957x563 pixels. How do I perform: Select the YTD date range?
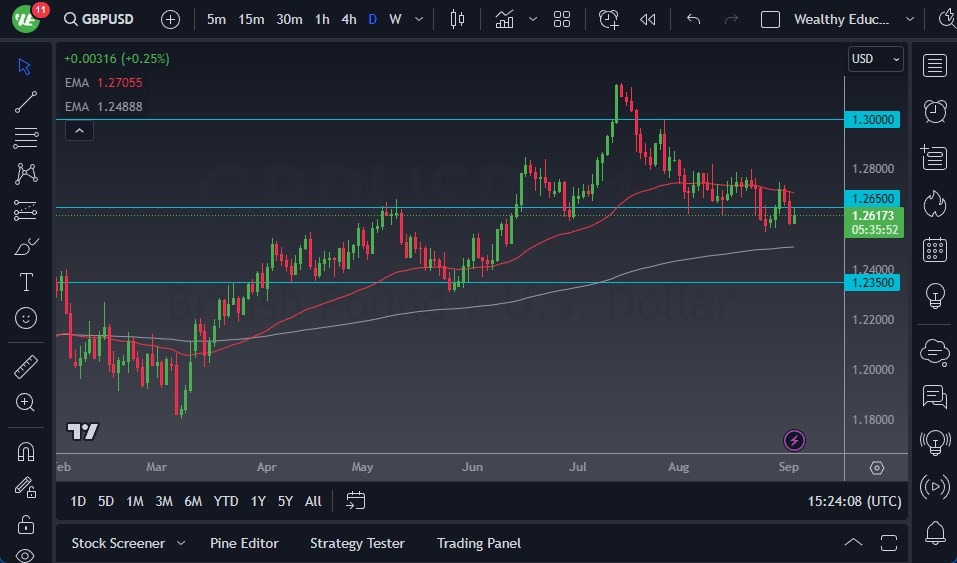(x=226, y=501)
